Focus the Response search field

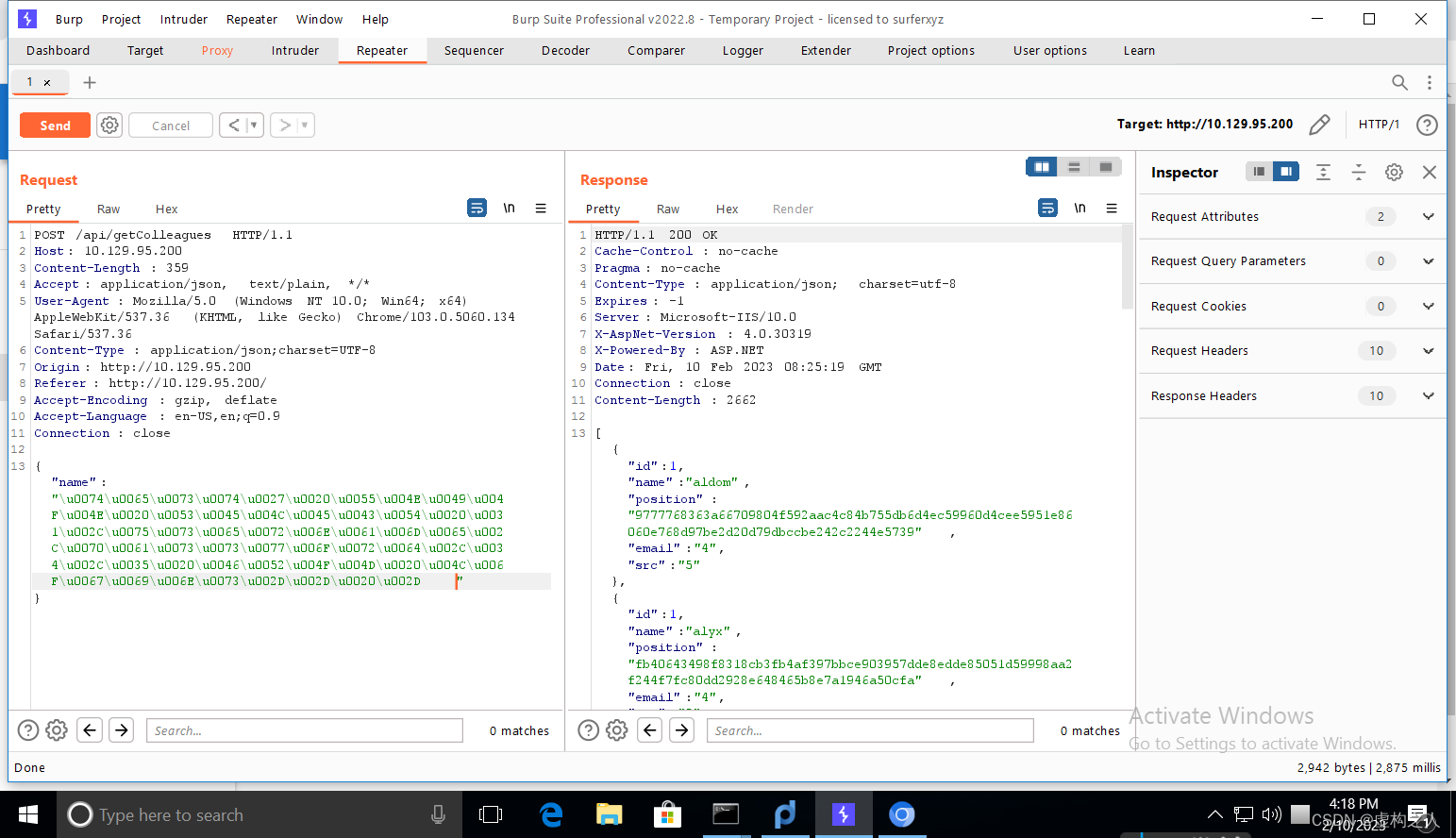click(870, 730)
